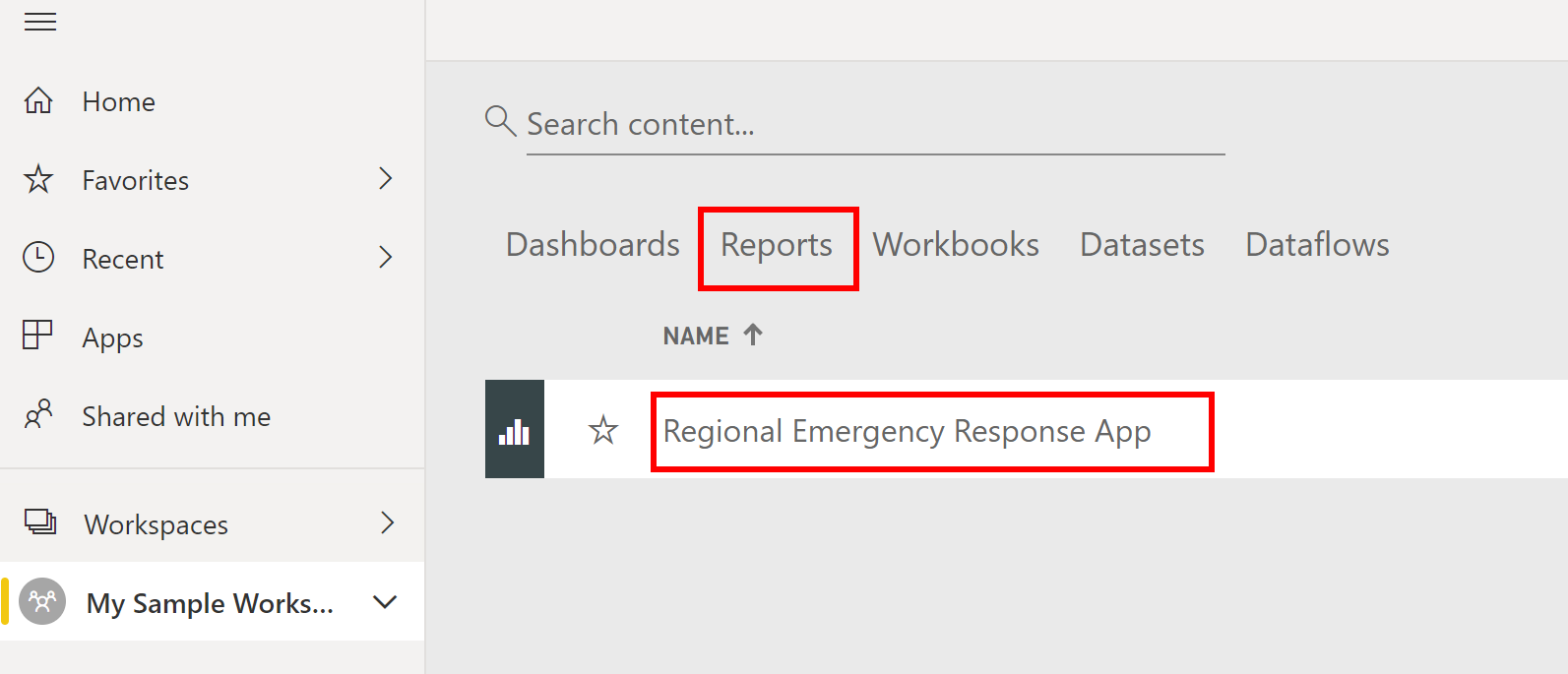Image resolution: width=1568 pixels, height=674 pixels.
Task: Click the search magnifier icon
Action: [x=501, y=121]
